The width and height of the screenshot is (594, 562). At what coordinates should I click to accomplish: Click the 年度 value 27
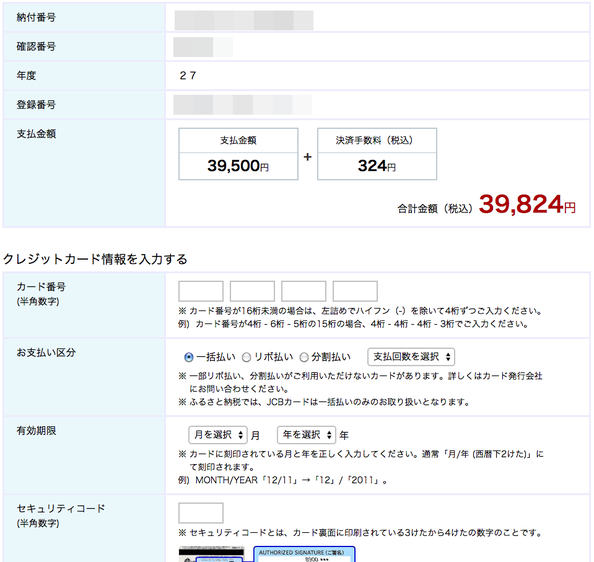coord(188,76)
